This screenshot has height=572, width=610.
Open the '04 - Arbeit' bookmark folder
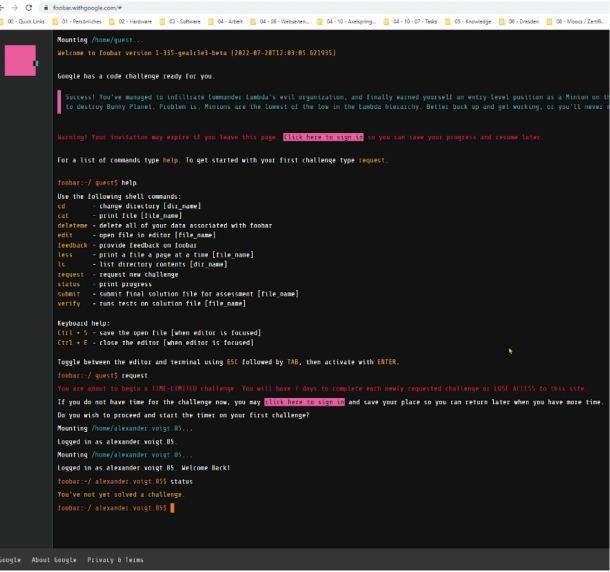click(226, 22)
